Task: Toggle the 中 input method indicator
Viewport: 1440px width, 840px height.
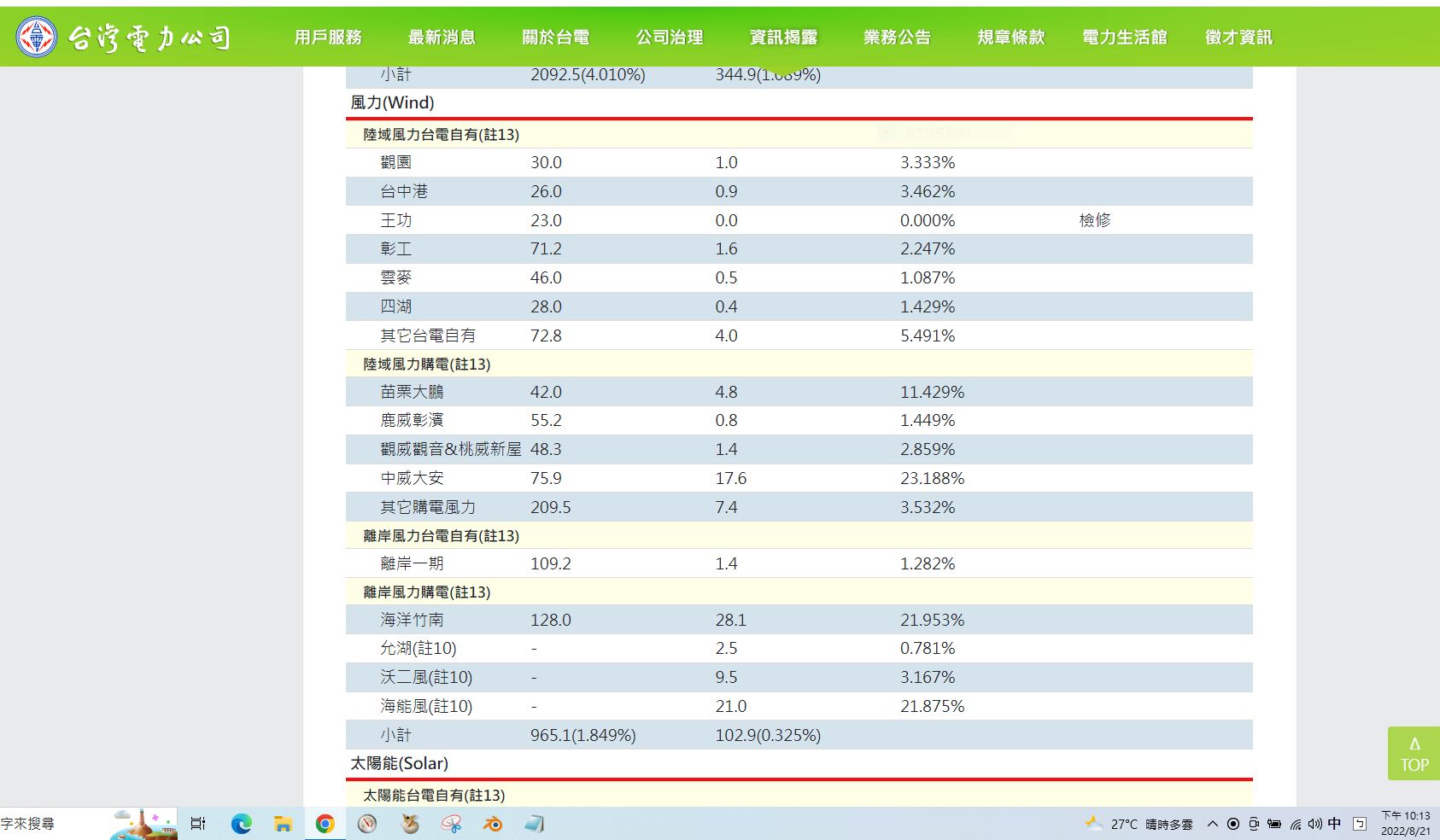Action: [x=1335, y=824]
